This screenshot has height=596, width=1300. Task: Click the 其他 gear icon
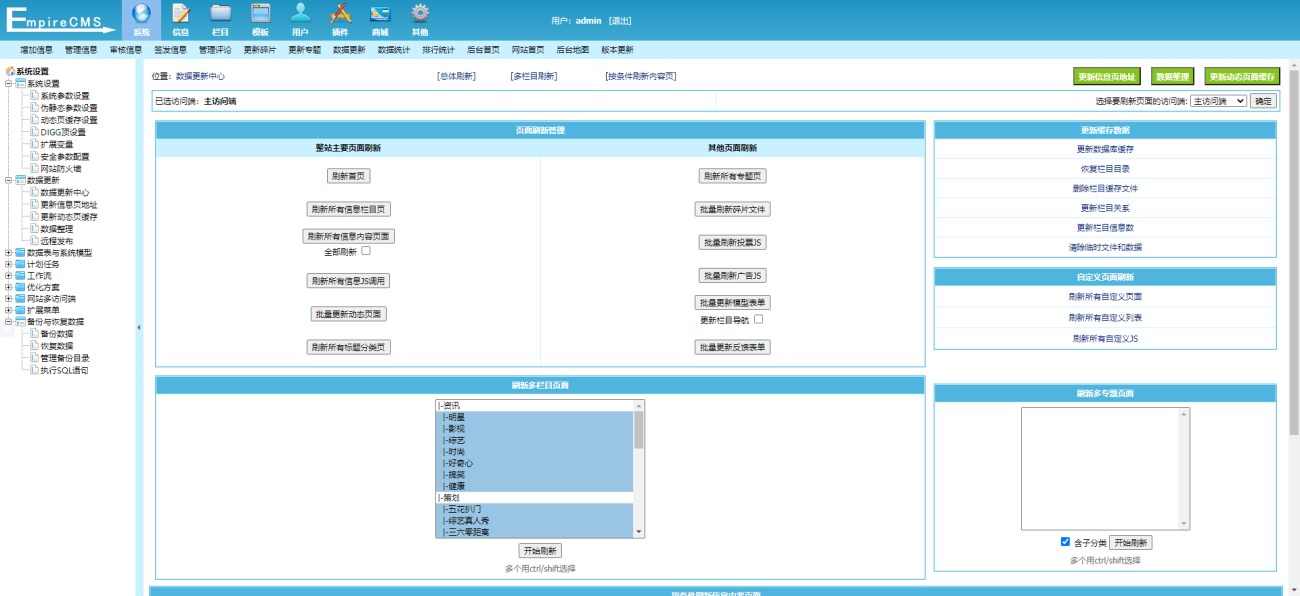coord(420,14)
